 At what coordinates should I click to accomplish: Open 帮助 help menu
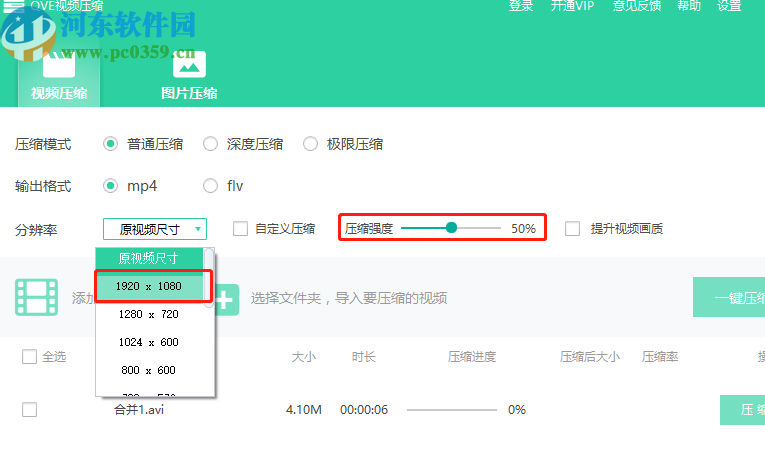pyautogui.click(x=689, y=6)
